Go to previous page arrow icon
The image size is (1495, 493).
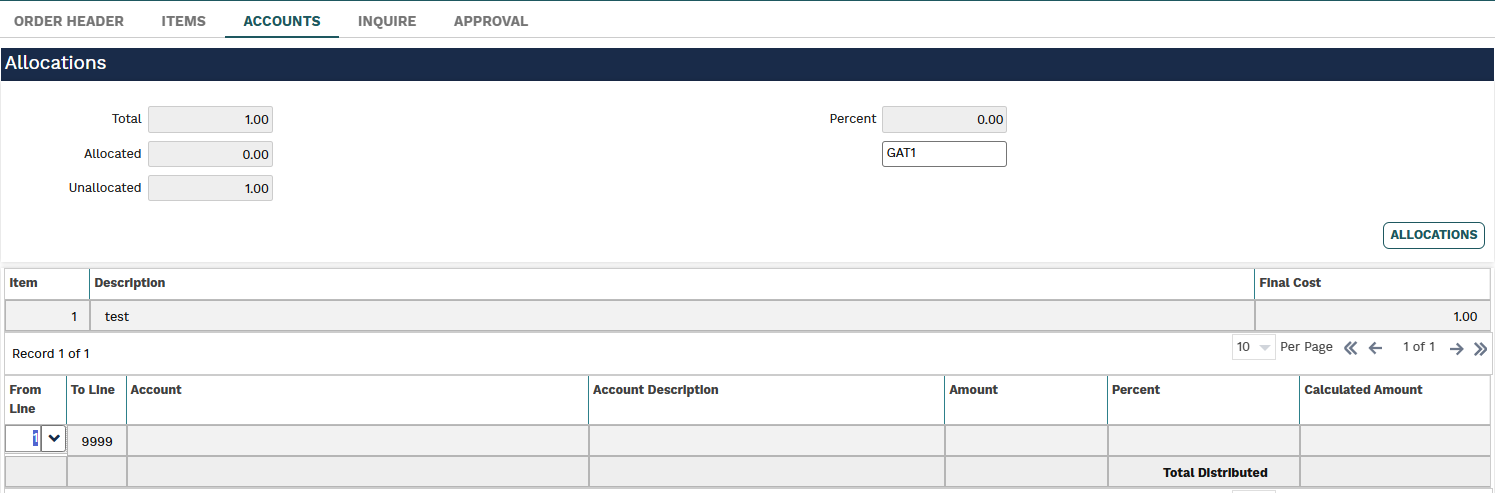(1375, 348)
